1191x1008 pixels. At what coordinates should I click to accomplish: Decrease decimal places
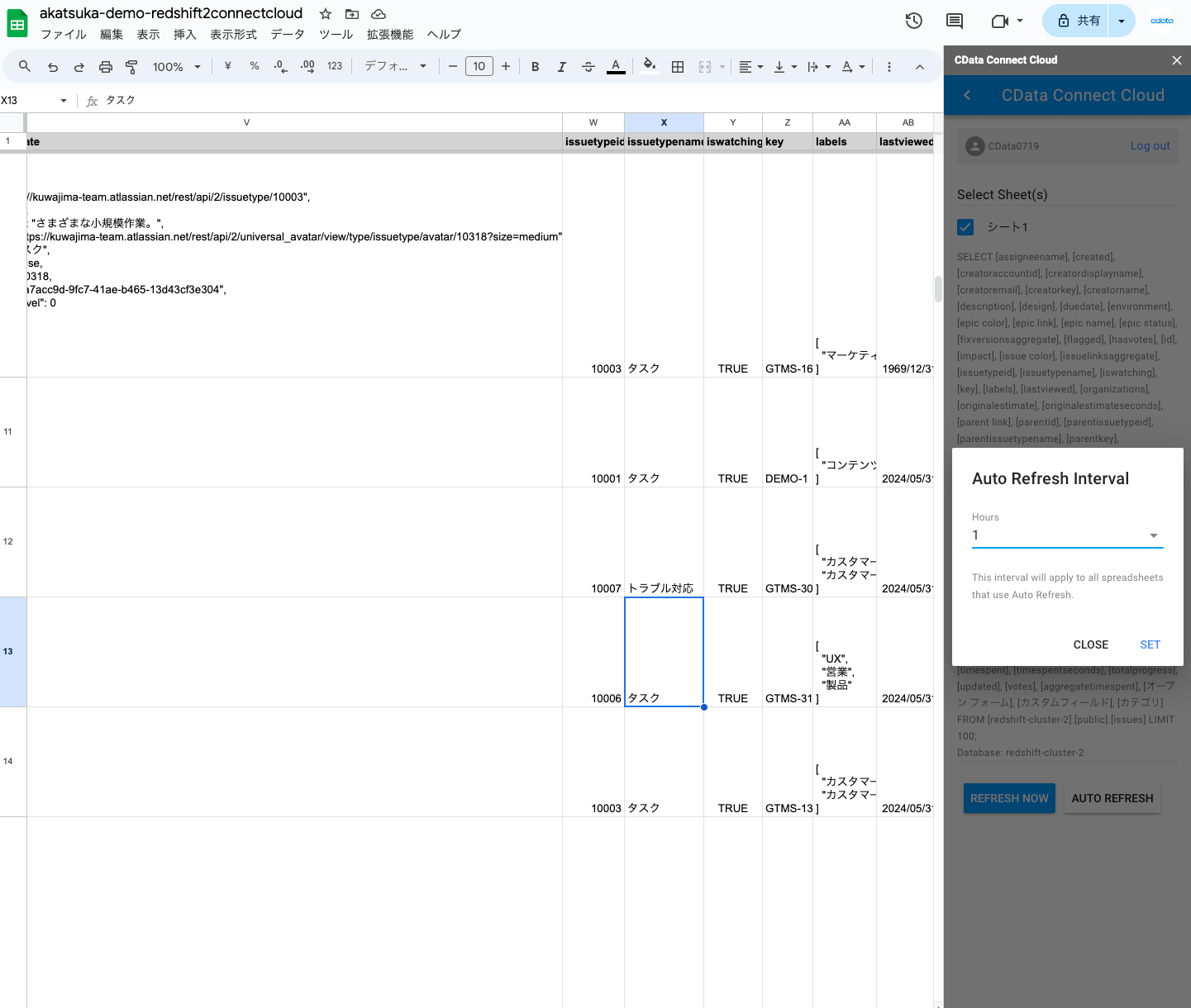(281, 66)
